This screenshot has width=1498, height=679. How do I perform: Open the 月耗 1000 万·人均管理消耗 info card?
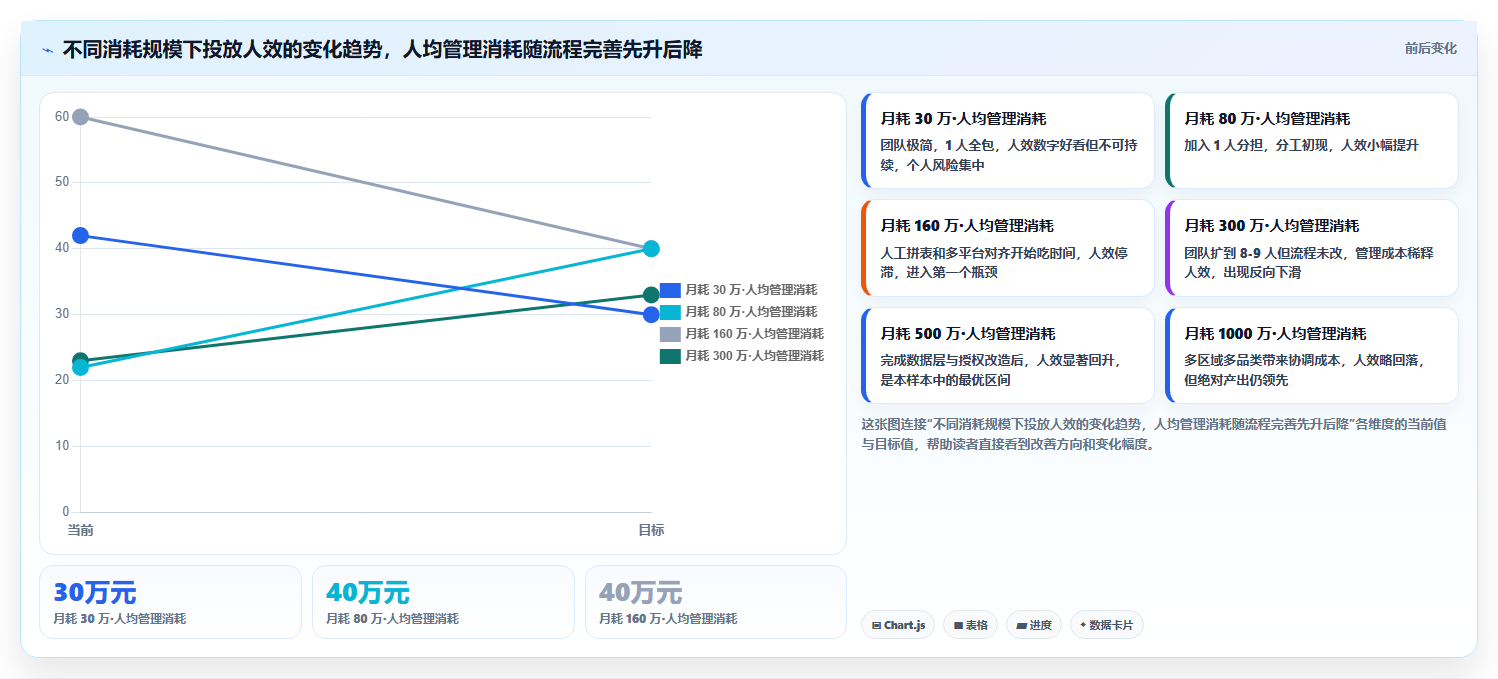tap(1312, 355)
